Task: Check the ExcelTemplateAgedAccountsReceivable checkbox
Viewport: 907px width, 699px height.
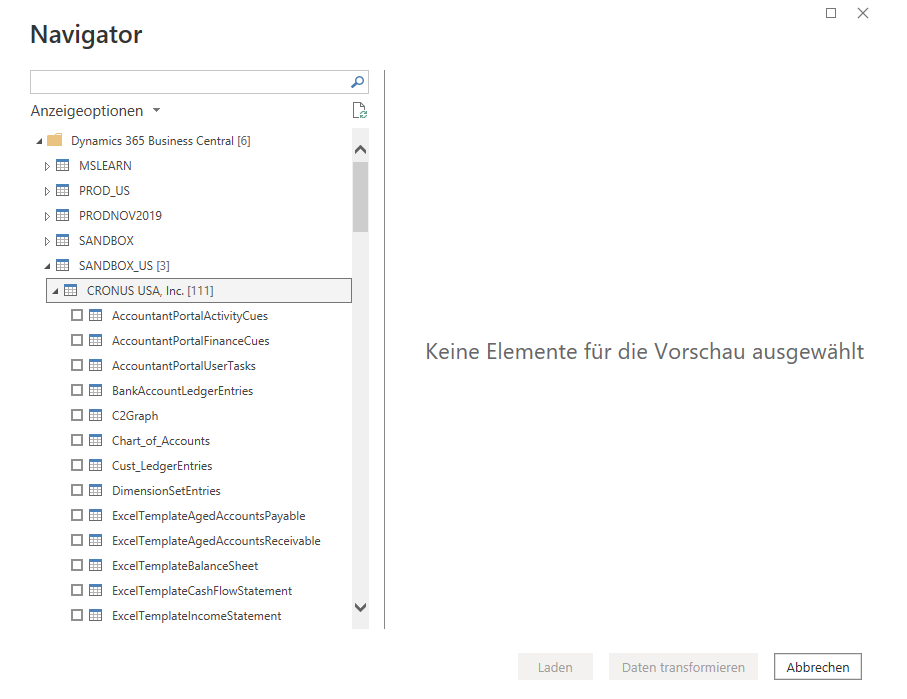Action: [x=77, y=540]
